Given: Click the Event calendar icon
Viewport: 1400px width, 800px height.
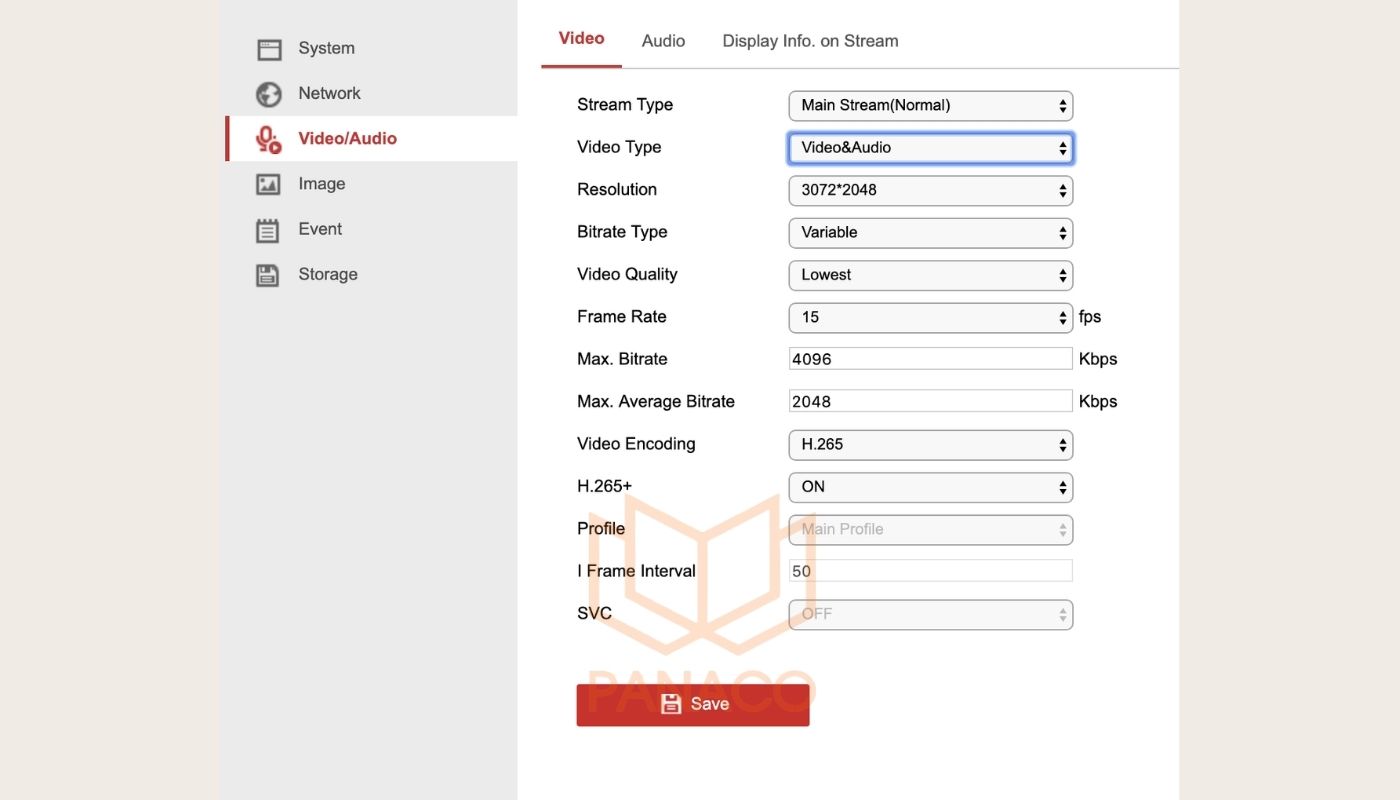Looking at the screenshot, I should [x=268, y=230].
